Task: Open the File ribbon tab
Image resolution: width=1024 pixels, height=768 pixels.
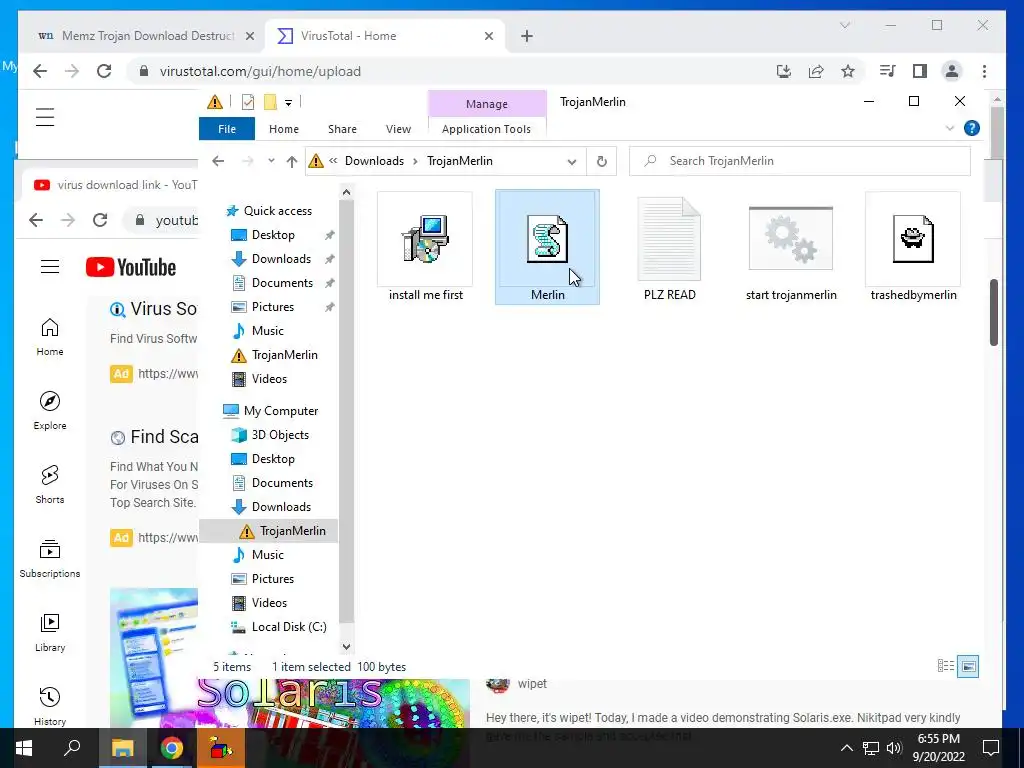Action: (x=227, y=129)
